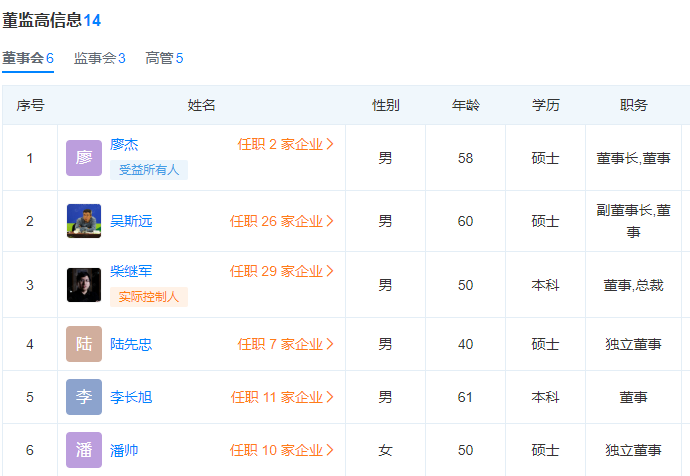690x476 pixels.
Task: Expand 任职 11 家企业 for 李长旭
Action: pos(282,397)
